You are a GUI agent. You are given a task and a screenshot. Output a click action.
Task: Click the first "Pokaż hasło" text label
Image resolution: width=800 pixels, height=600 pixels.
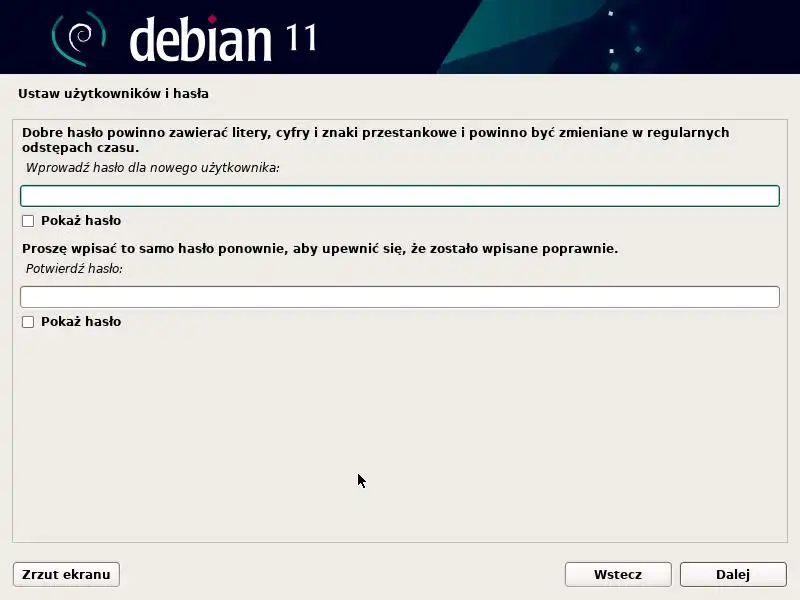(81, 221)
